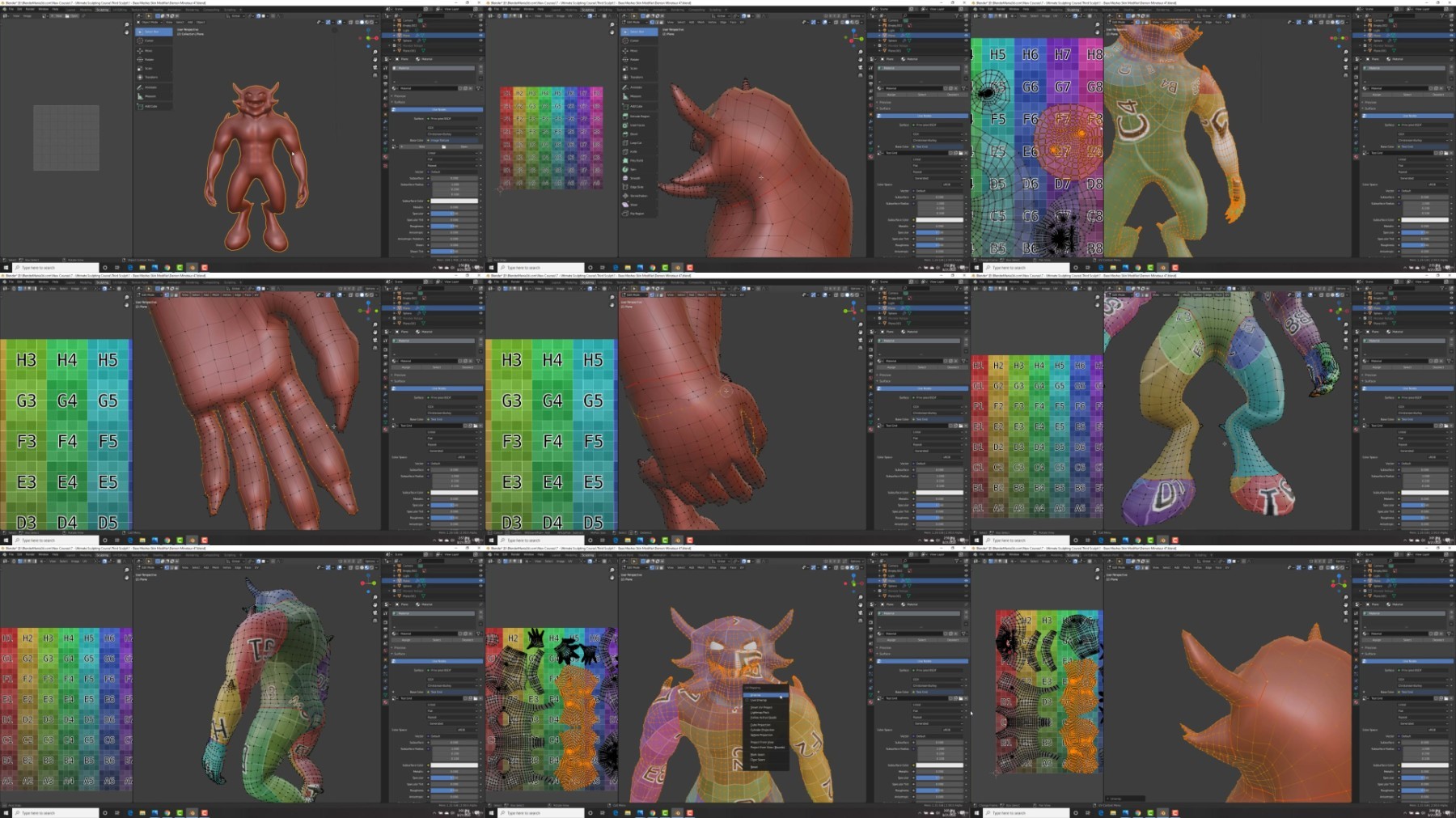Open File Explorer from top-middle frame taskbar

click(x=628, y=267)
